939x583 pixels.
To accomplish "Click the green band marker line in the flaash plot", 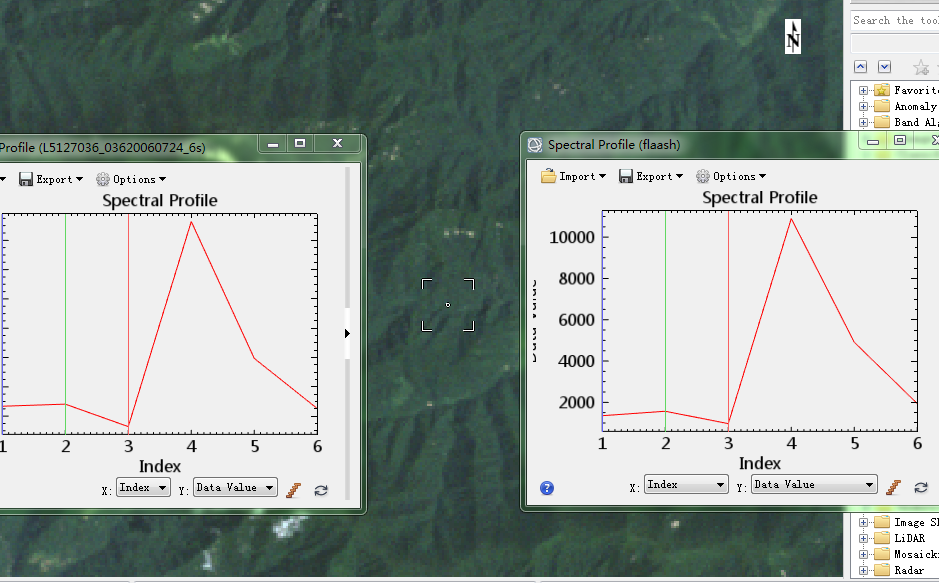I will (665, 320).
